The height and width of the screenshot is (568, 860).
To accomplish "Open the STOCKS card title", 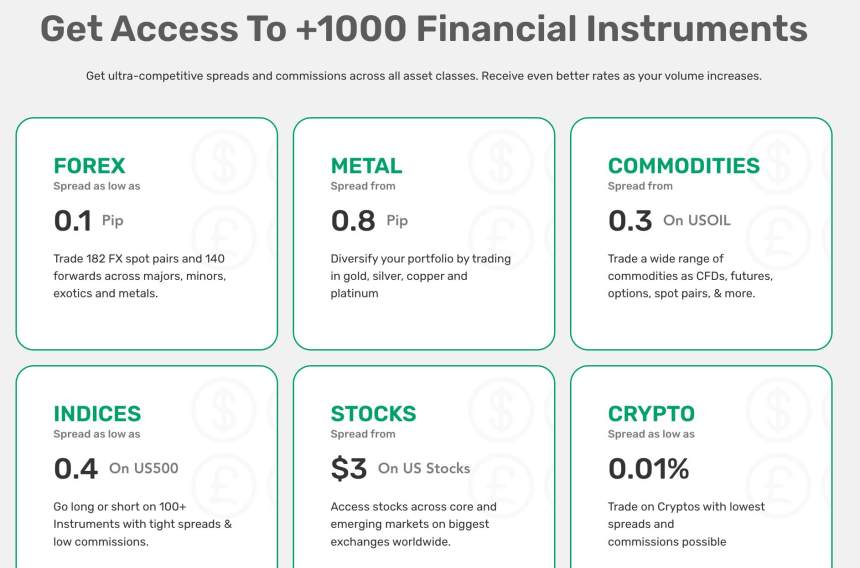I will (x=373, y=414).
